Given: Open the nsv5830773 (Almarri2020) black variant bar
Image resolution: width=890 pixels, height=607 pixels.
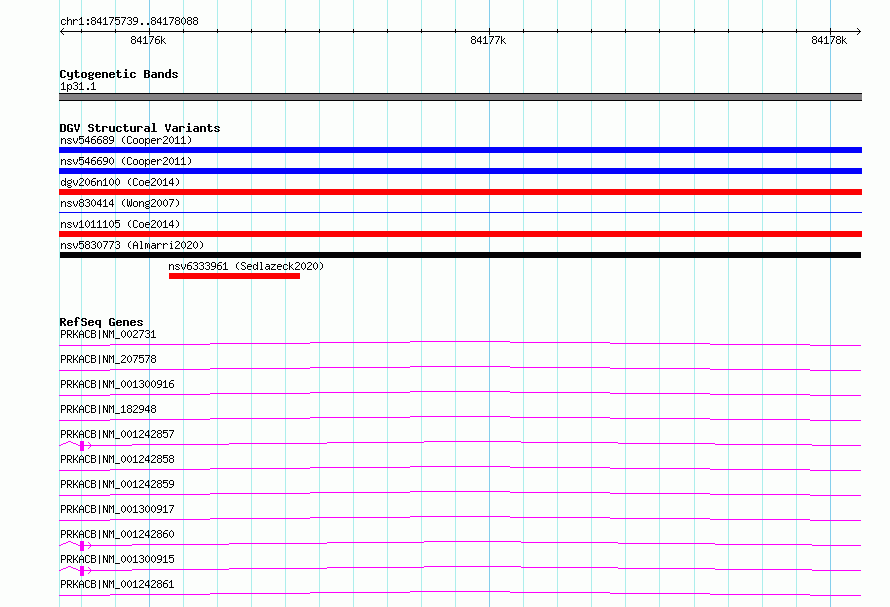Looking at the screenshot, I should [460, 255].
